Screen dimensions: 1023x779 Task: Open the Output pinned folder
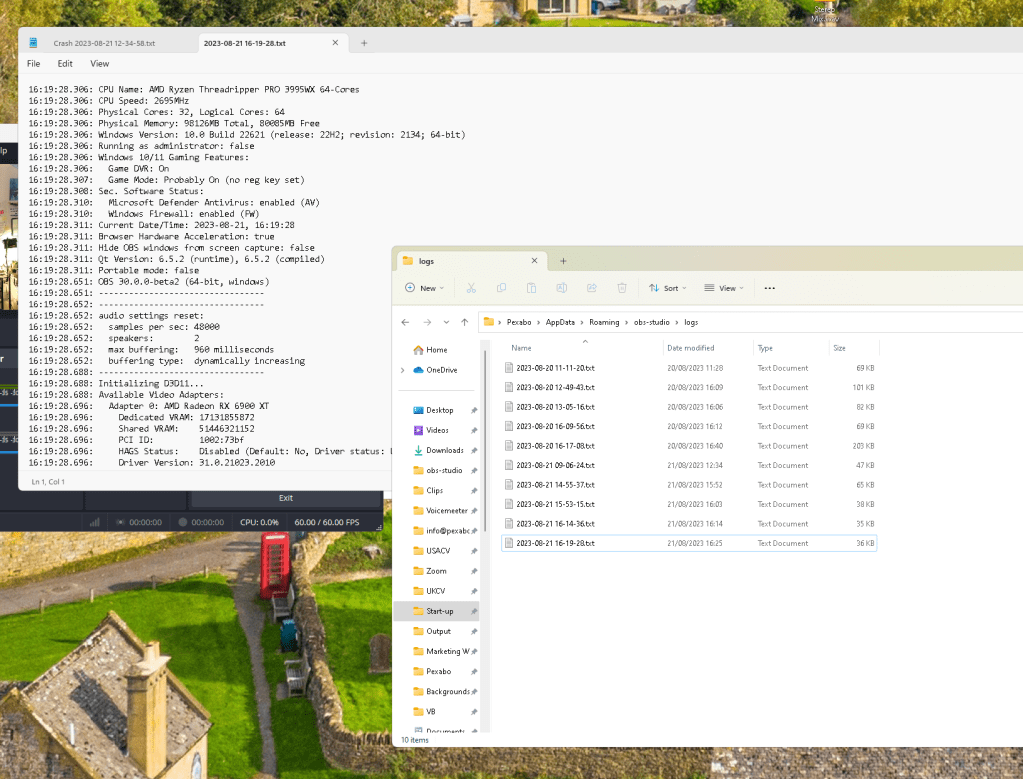click(438, 632)
